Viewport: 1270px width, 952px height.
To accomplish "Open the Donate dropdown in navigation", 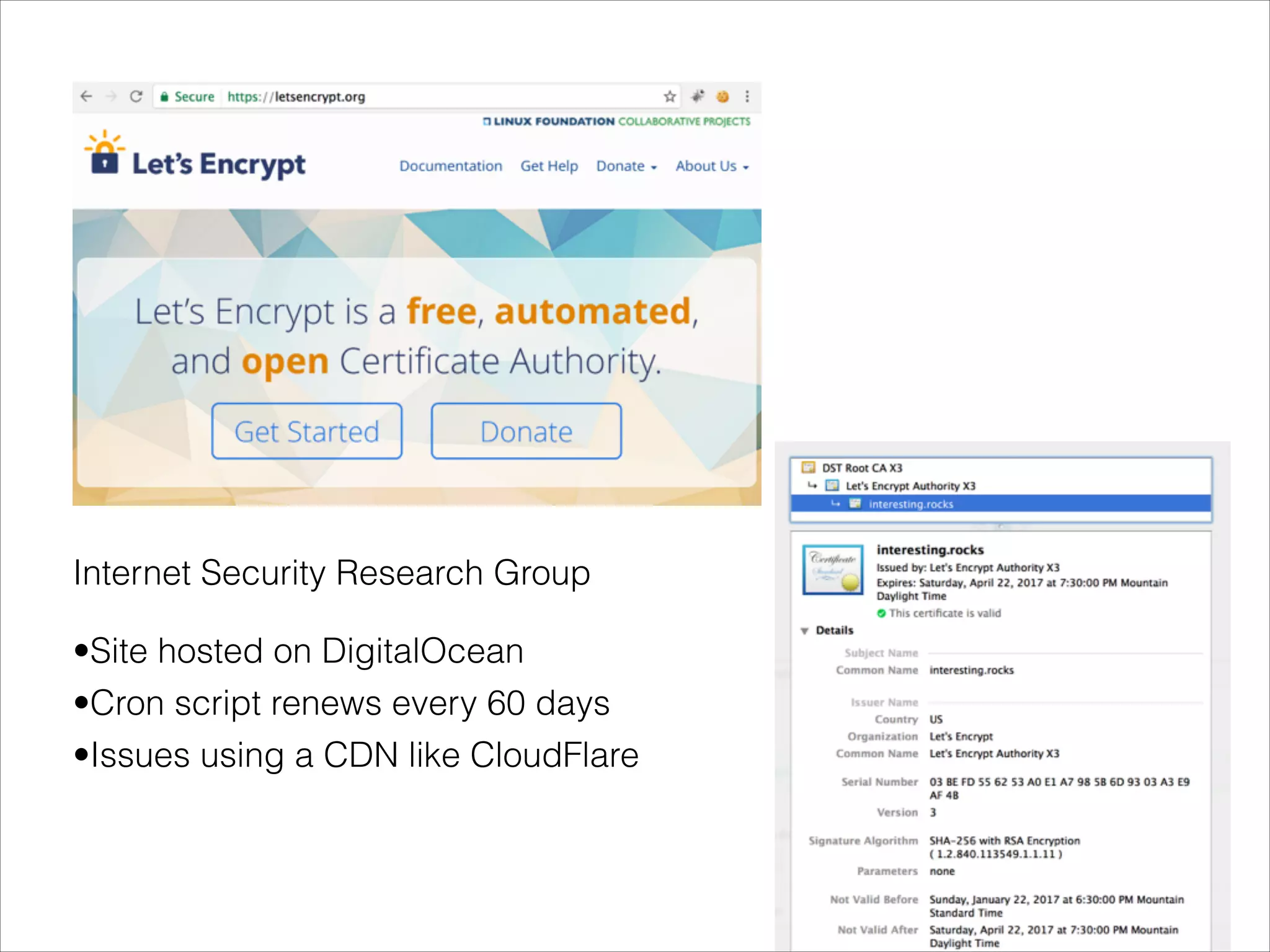I will [x=626, y=166].
